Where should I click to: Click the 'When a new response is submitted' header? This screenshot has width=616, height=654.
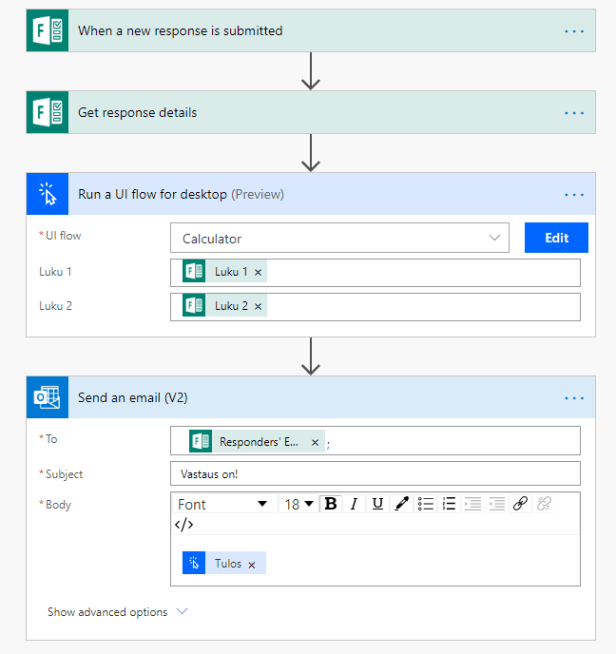click(311, 31)
